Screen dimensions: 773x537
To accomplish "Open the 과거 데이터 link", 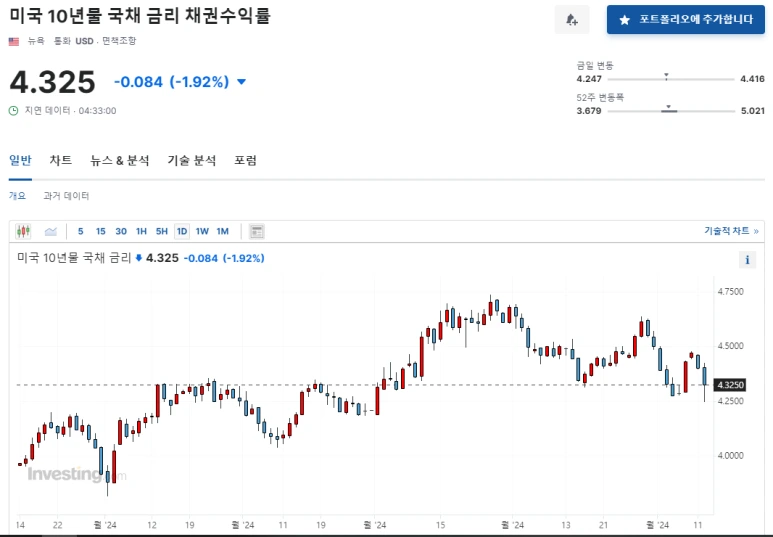I will click(x=66, y=196).
